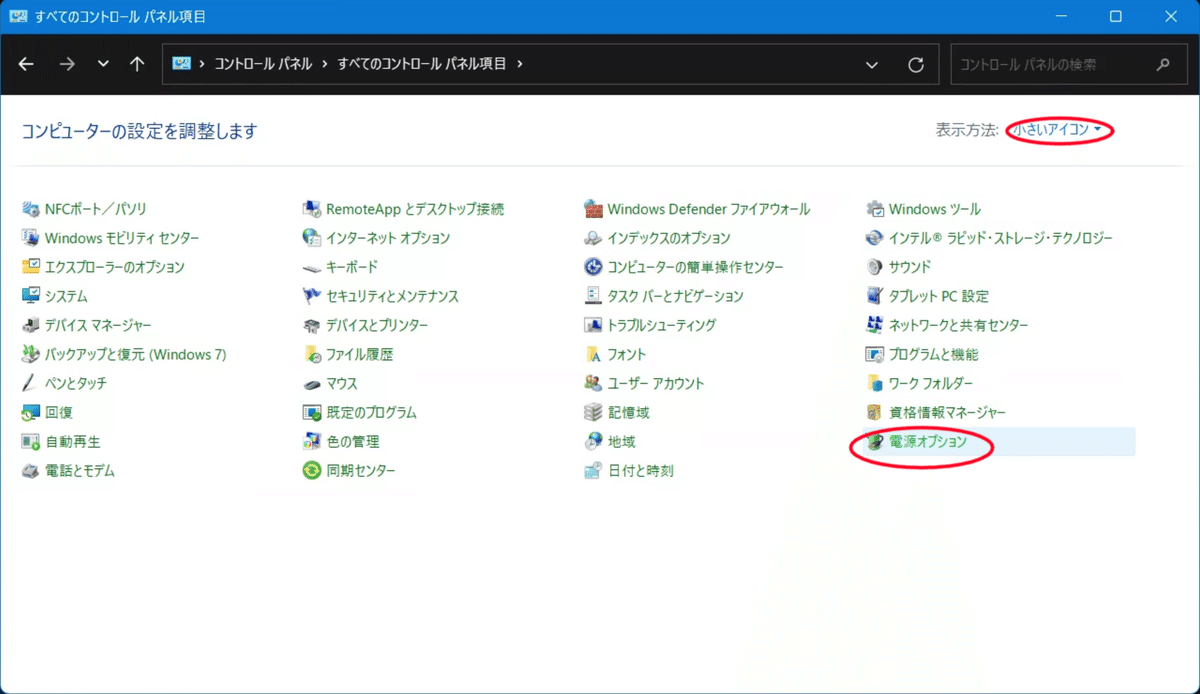Refresh the Control Panel view
Image resolution: width=1200 pixels, height=694 pixels.
[x=916, y=64]
